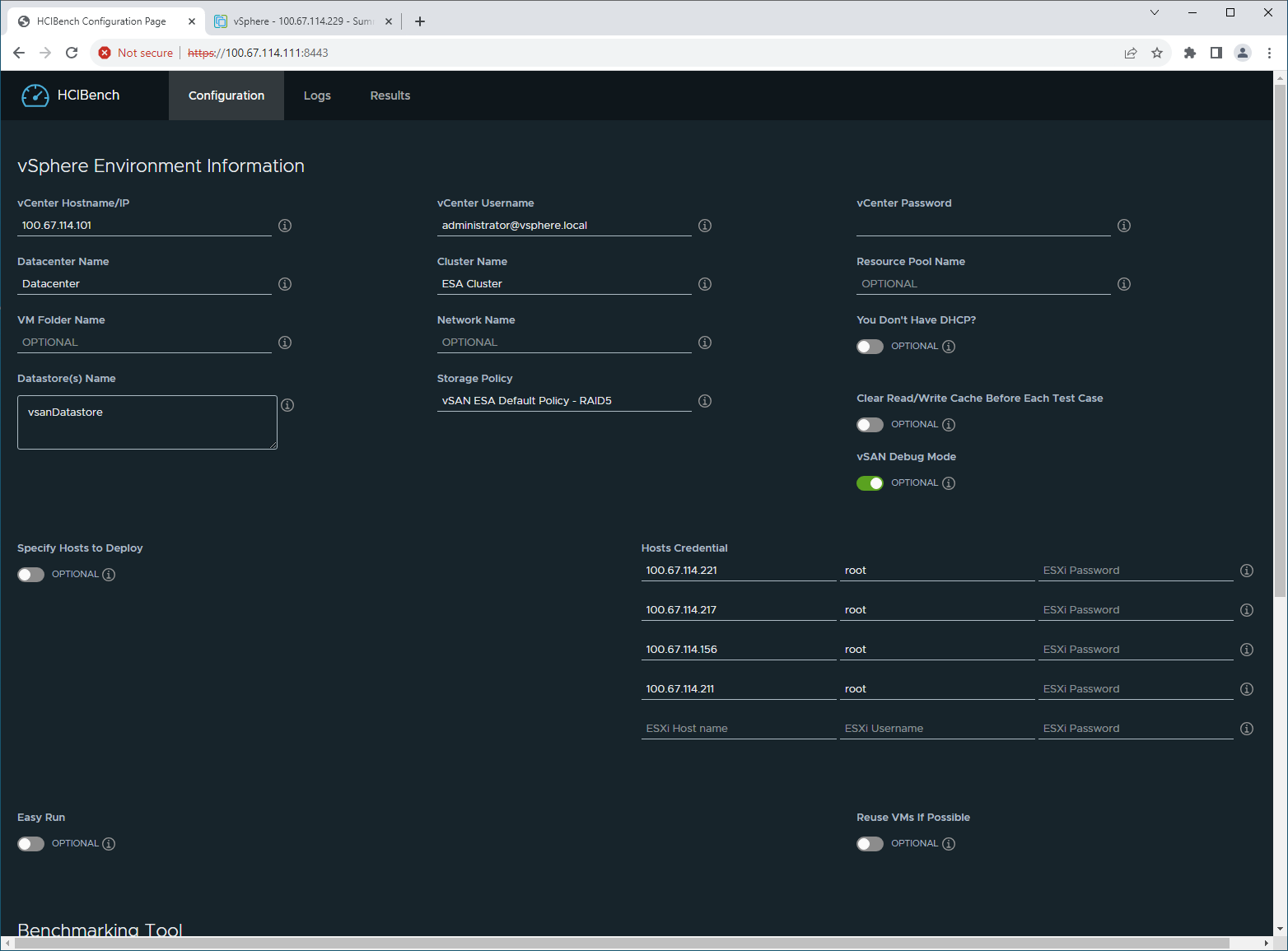The image size is (1288, 951).
Task: Click ESXi Password field for 100.67.114.221
Action: tap(1136, 571)
